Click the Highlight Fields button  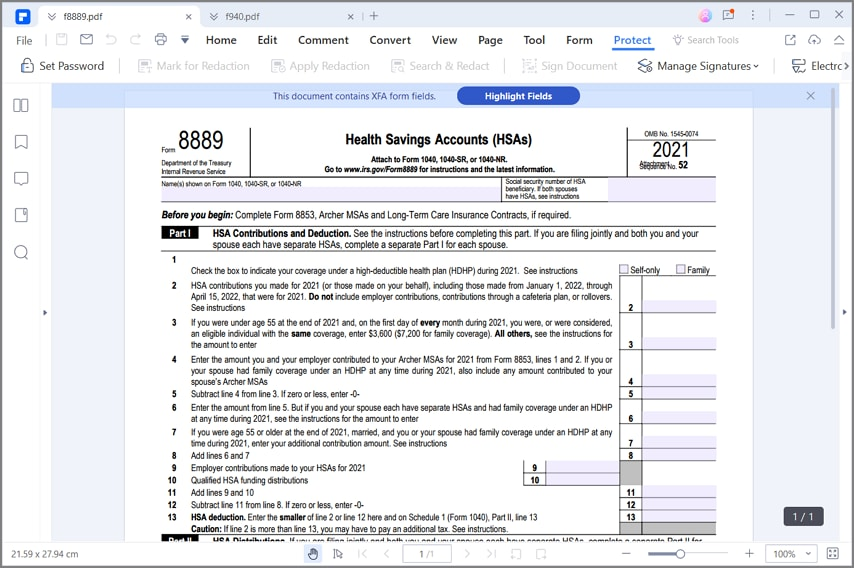[518, 96]
